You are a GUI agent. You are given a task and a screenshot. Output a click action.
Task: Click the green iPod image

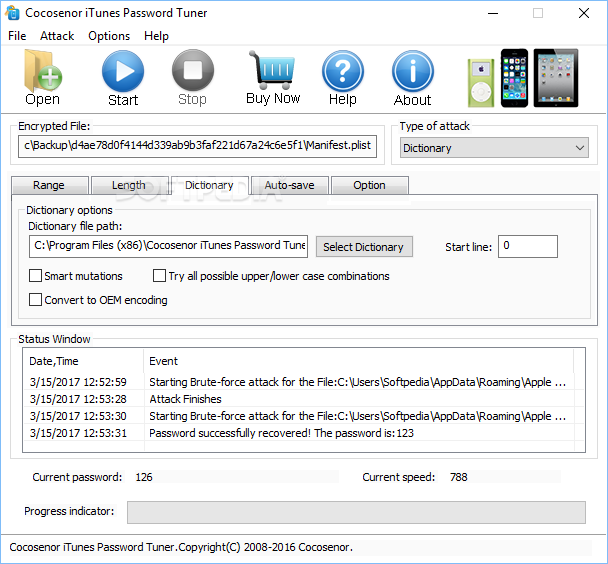481,83
